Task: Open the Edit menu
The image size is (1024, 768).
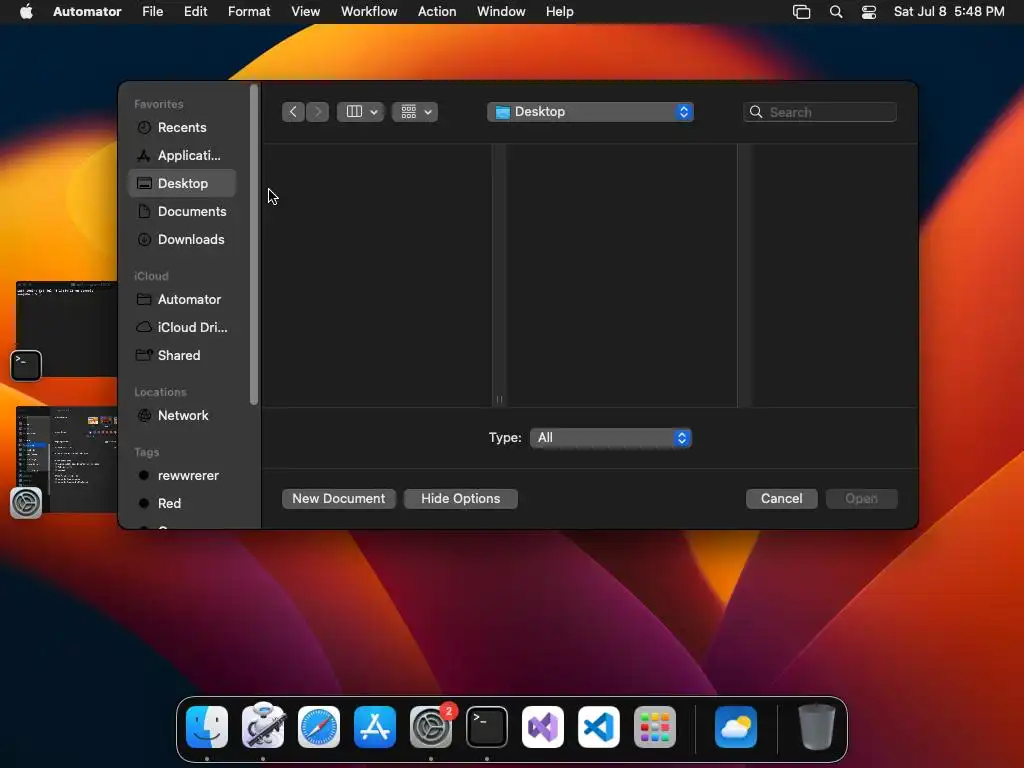Action: (195, 12)
